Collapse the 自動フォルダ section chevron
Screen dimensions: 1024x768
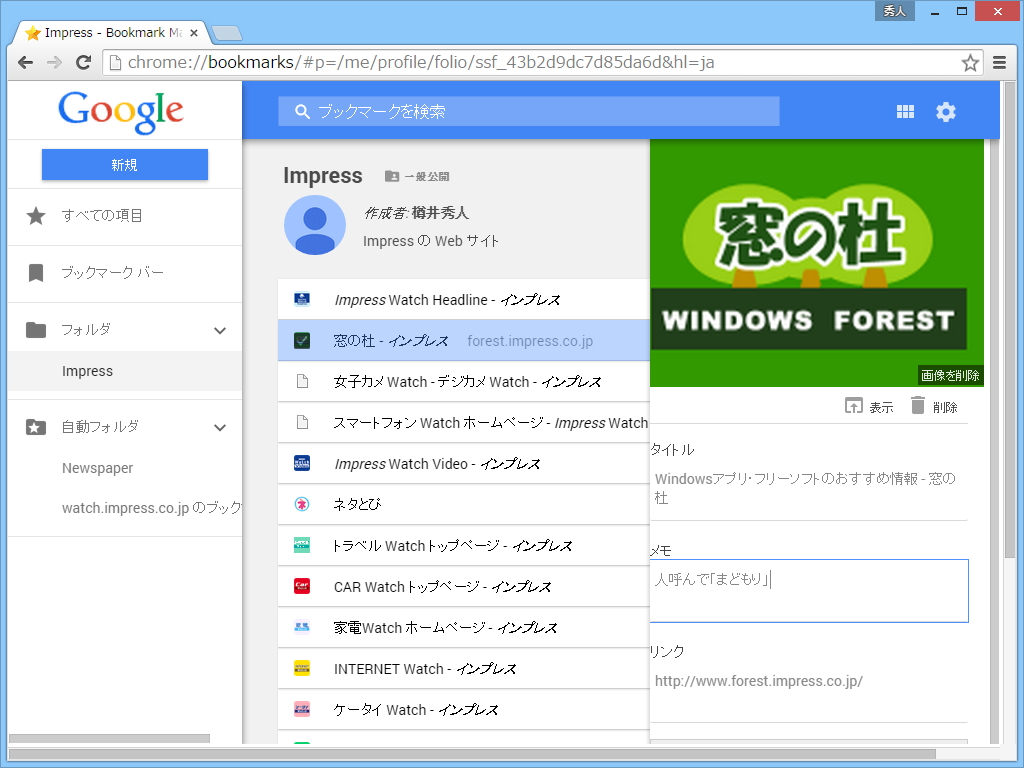(x=219, y=427)
